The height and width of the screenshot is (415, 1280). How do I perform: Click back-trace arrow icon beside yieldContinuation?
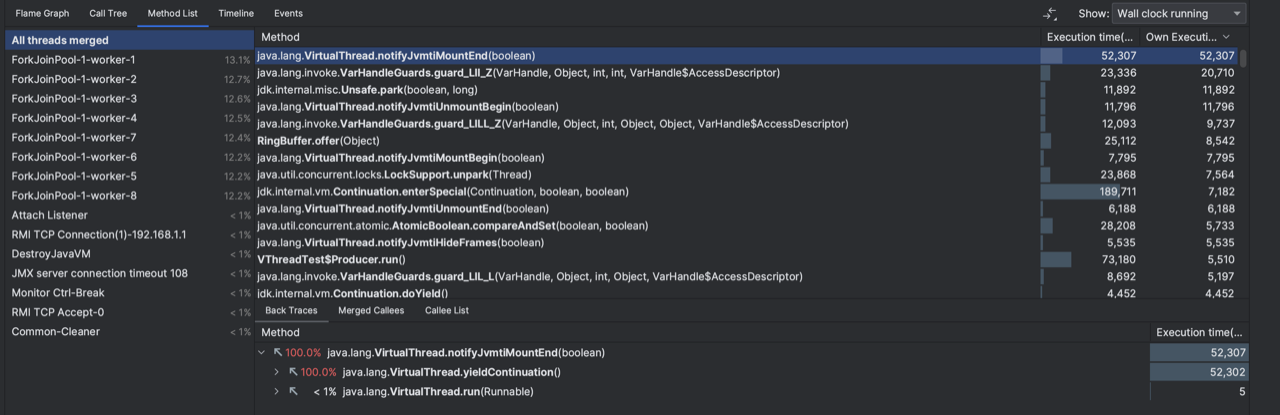(293, 372)
